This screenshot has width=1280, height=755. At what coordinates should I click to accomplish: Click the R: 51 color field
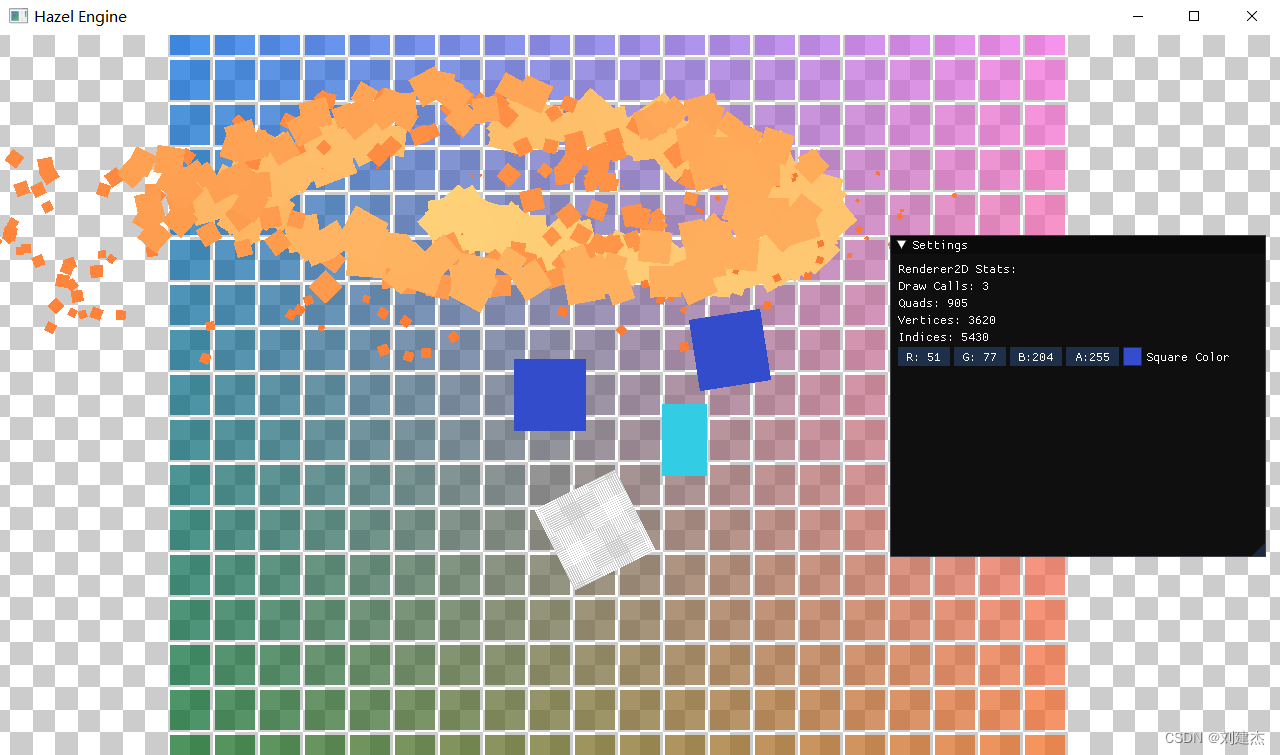pyautogui.click(x=924, y=357)
